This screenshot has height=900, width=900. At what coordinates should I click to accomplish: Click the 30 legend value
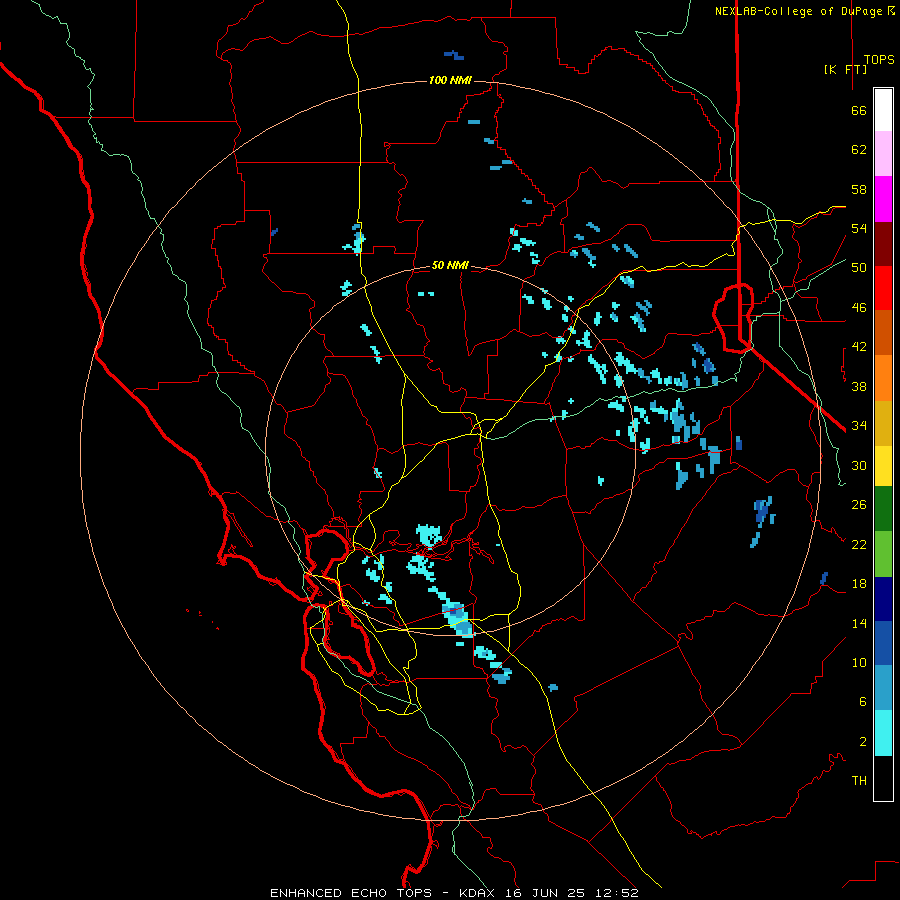[x=859, y=465]
